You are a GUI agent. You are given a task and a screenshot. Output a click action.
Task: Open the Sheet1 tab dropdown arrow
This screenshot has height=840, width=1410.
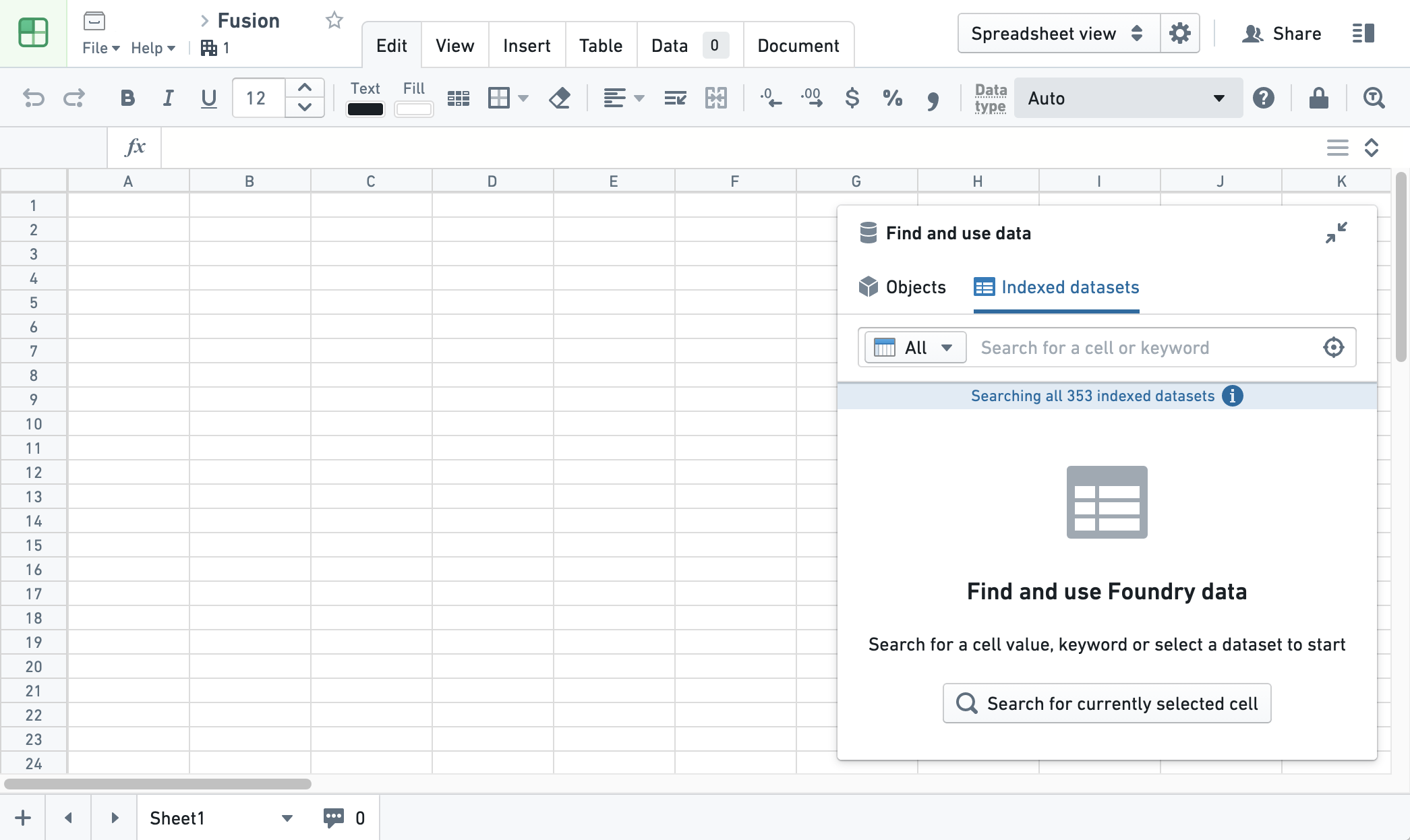pyautogui.click(x=287, y=818)
